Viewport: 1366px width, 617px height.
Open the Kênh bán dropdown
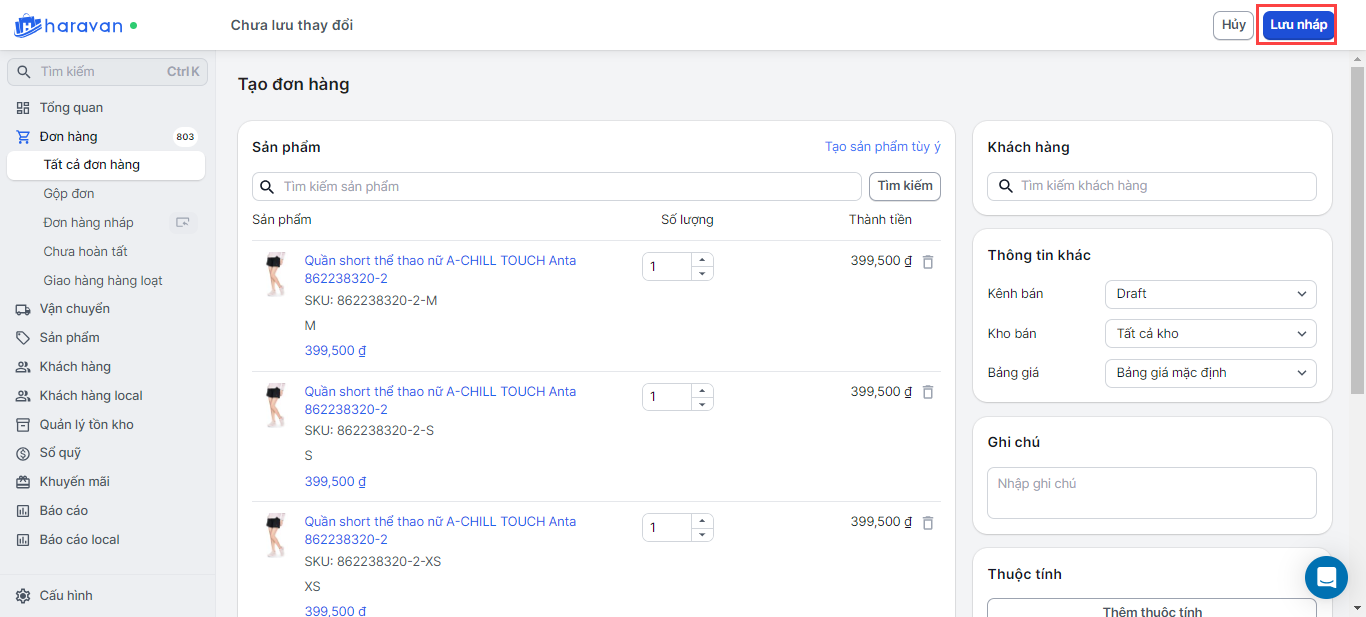[1210, 294]
